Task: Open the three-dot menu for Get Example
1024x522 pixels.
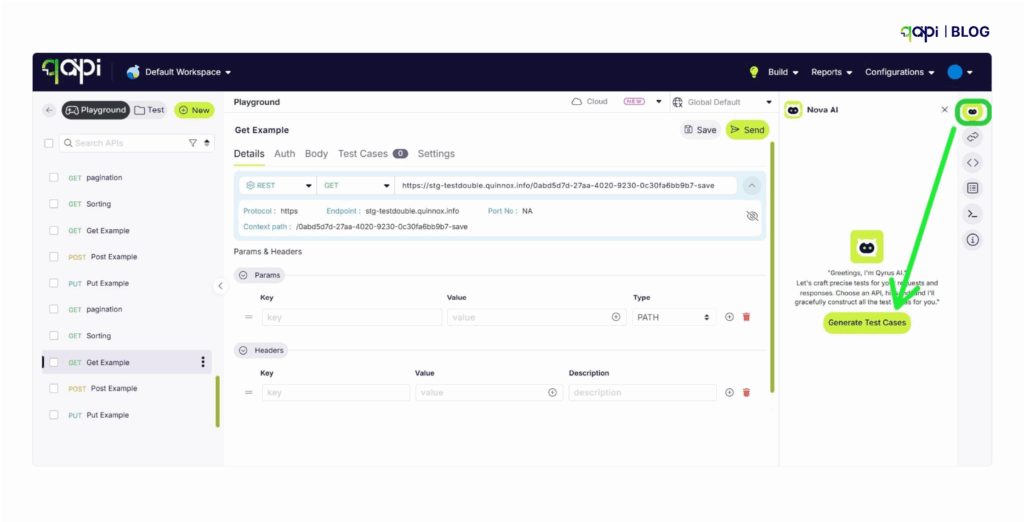Action: 202,362
